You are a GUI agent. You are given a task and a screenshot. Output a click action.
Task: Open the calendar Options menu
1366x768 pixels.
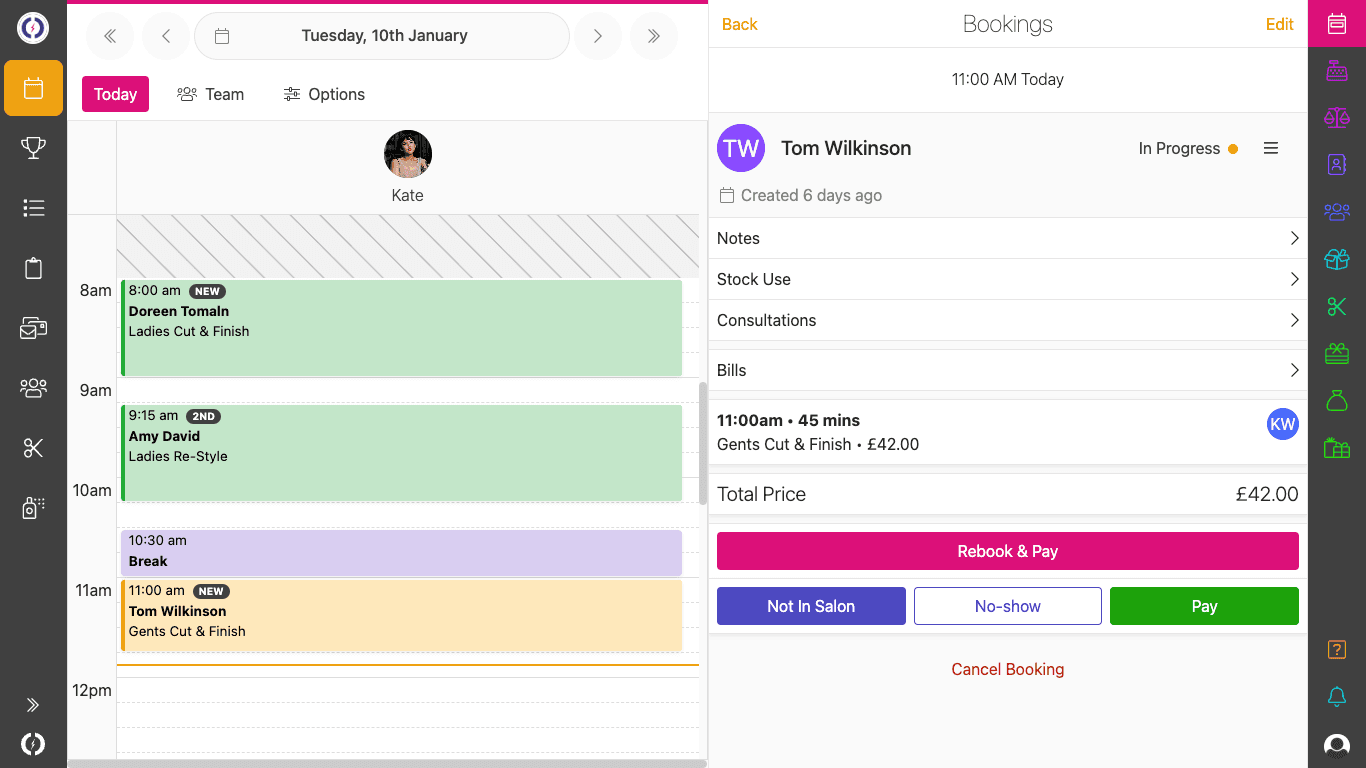pyautogui.click(x=324, y=94)
